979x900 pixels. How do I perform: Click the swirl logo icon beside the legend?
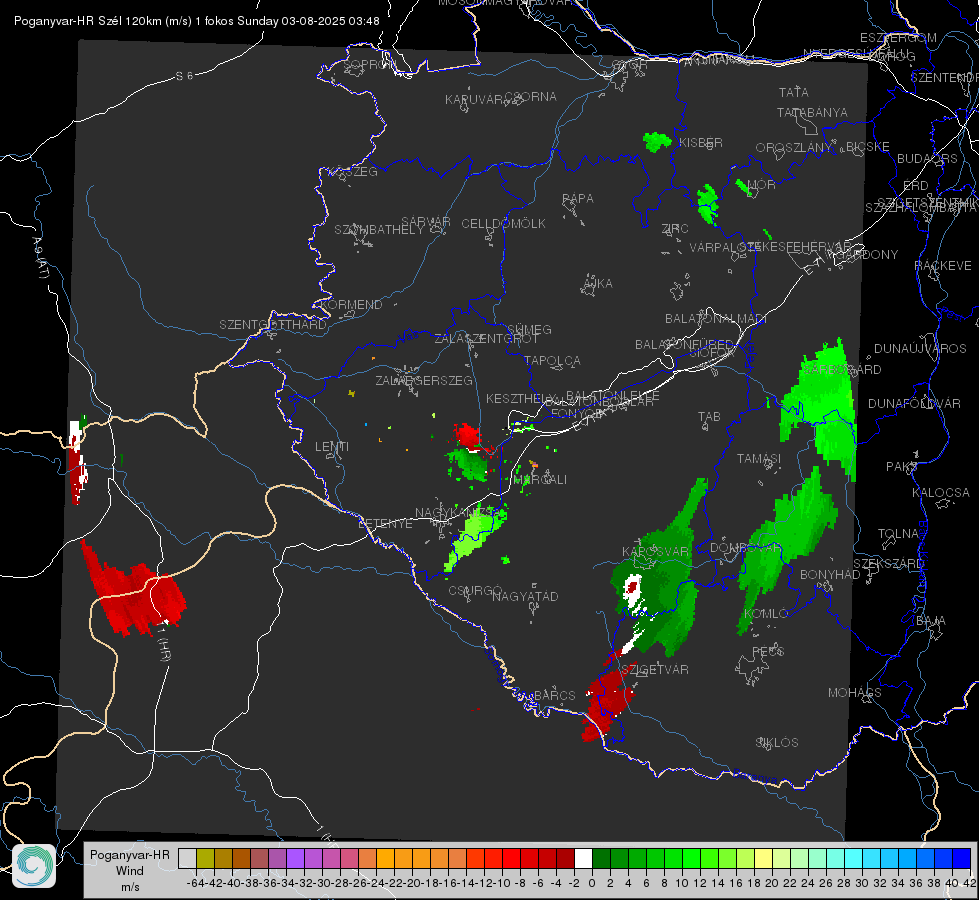[x=34, y=866]
